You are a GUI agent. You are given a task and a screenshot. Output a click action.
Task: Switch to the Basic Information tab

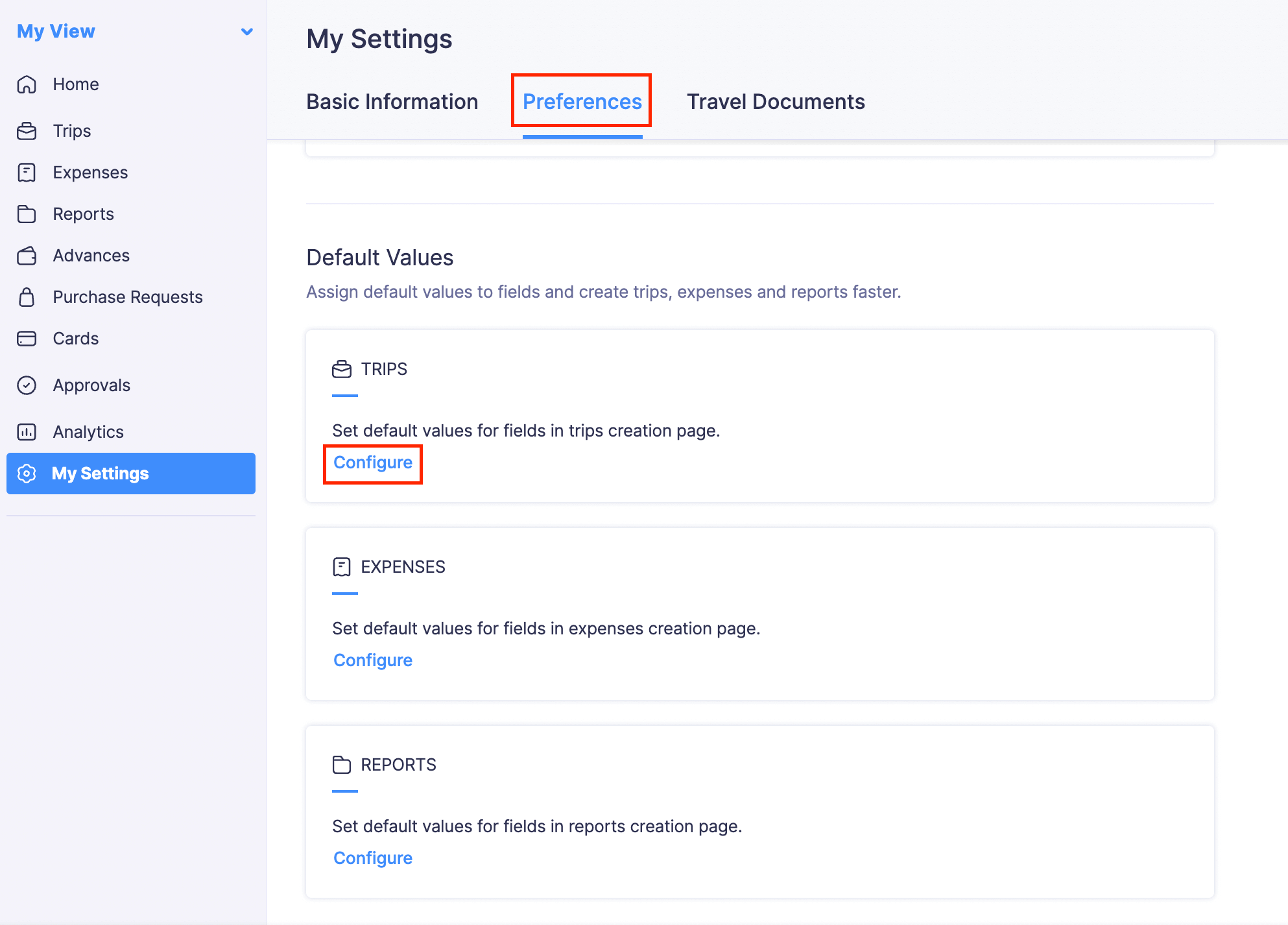[x=392, y=102]
